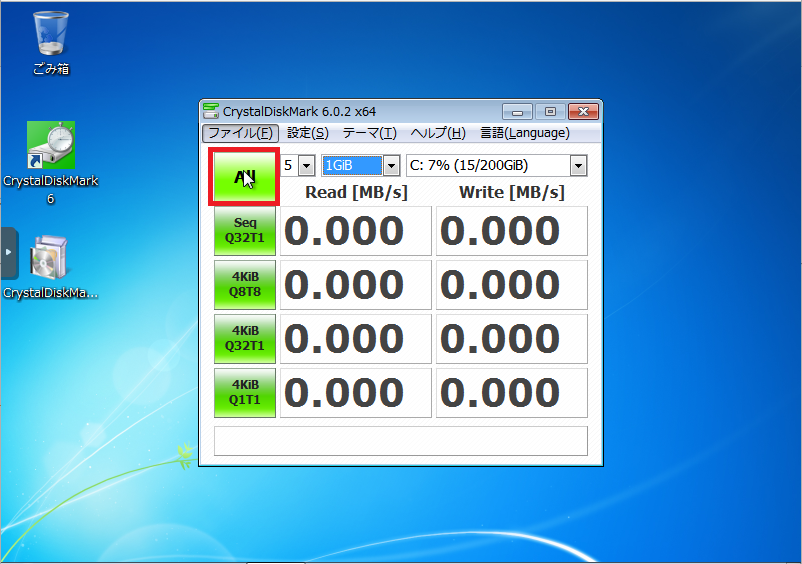Click the Seq Q32T1 read result value
The width and height of the screenshot is (802, 564).
tap(356, 231)
